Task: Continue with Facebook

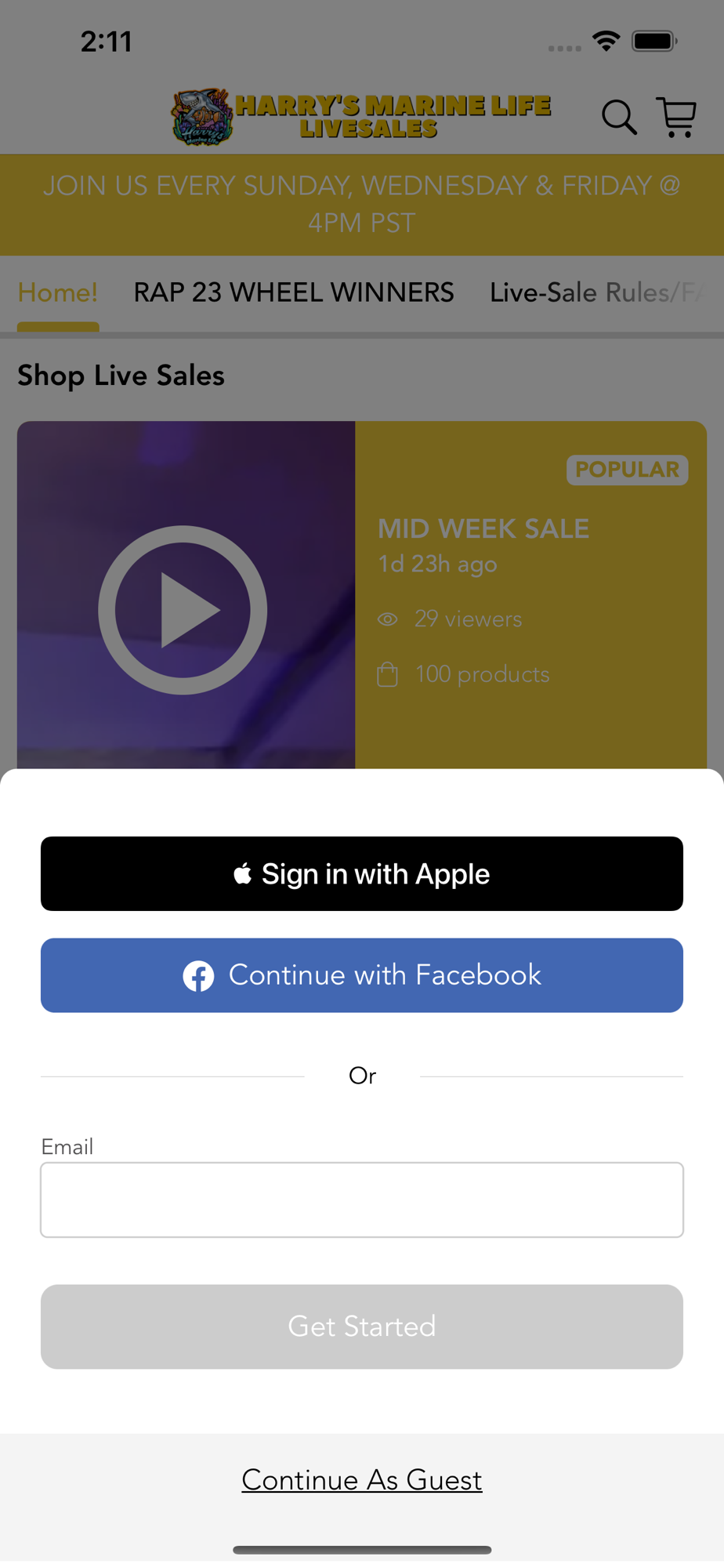Action: (x=362, y=975)
